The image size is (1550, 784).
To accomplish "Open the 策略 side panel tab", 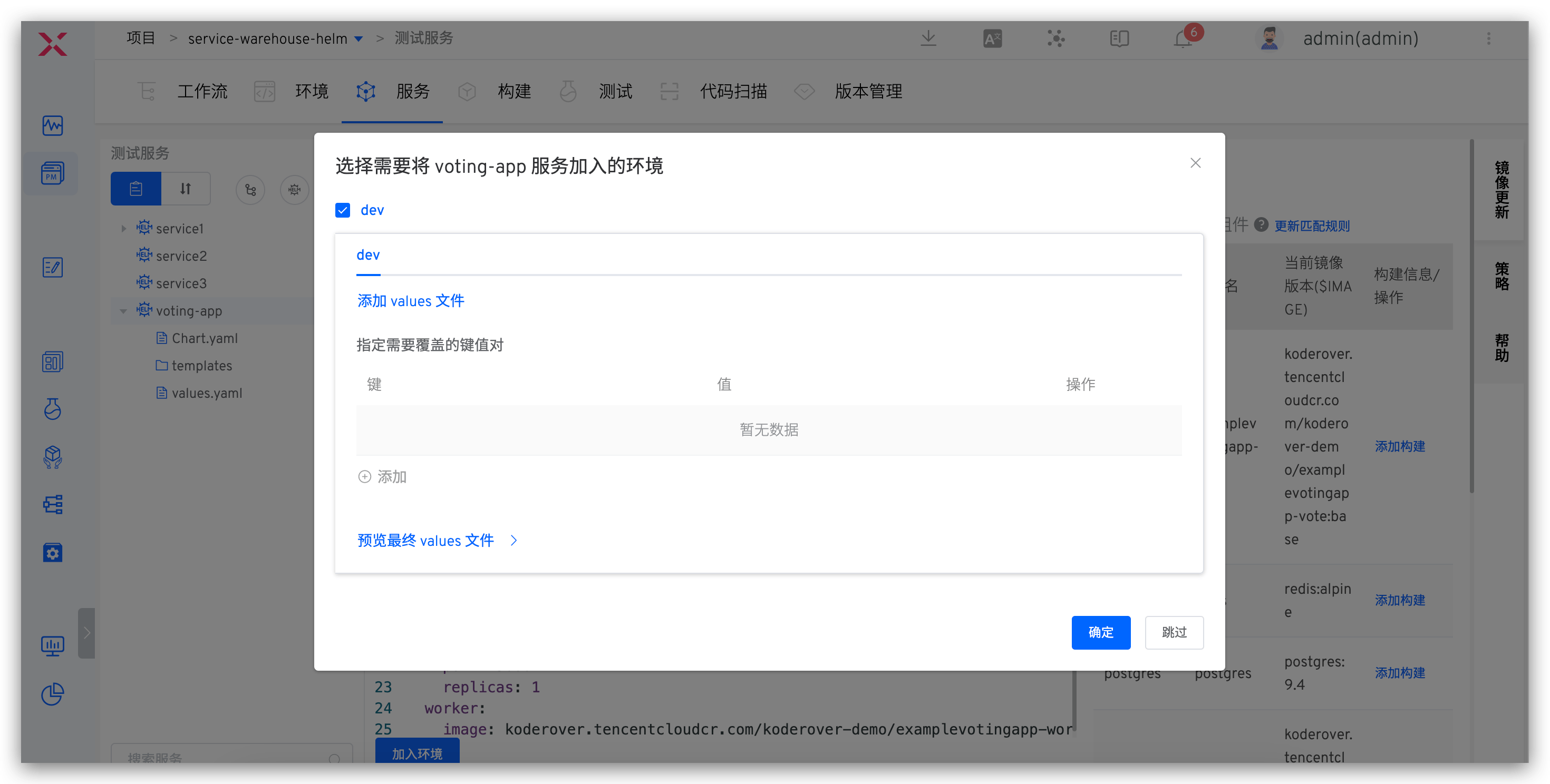I will coord(1501,276).
